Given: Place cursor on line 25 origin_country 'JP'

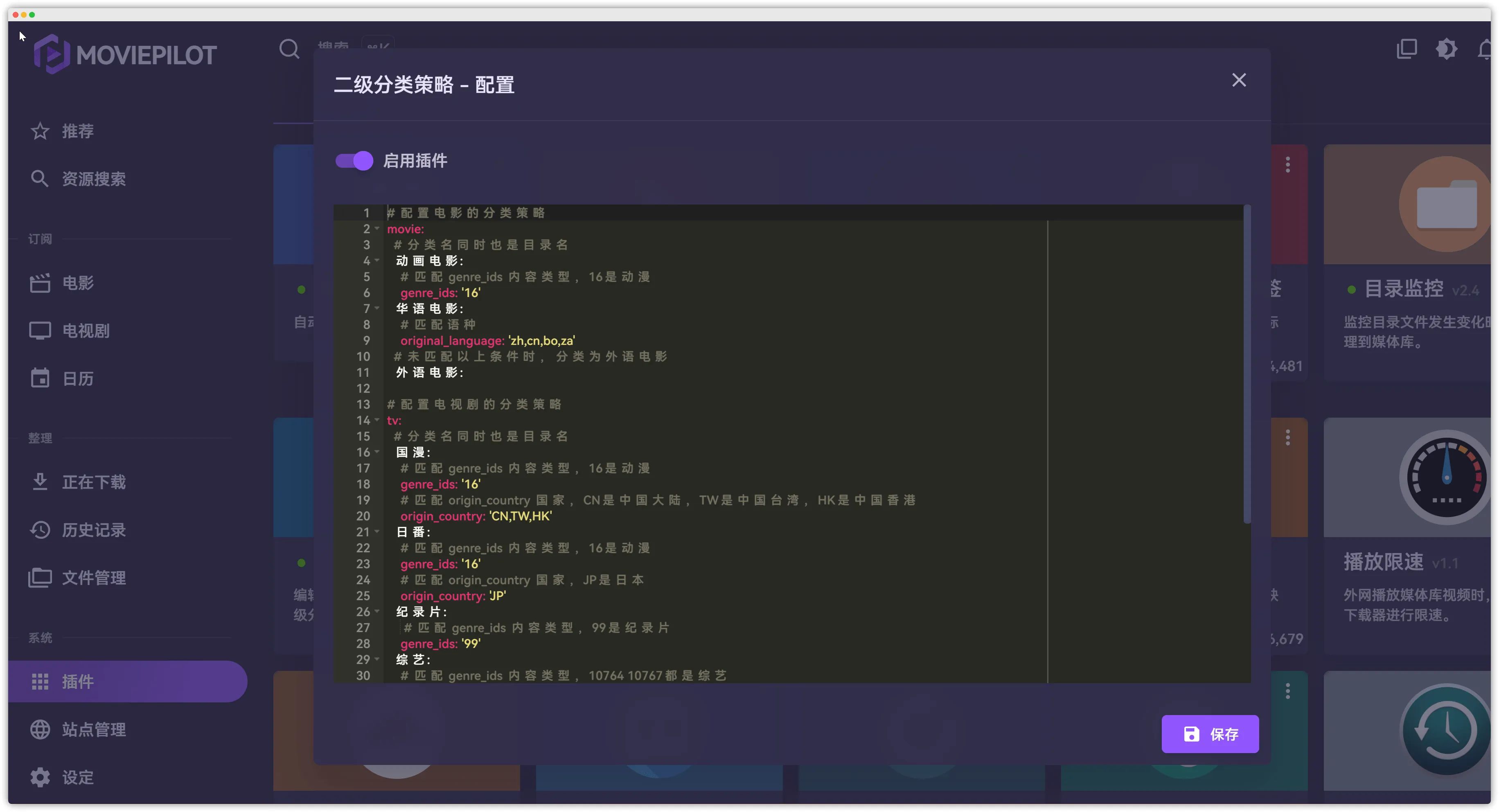Looking at the screenshot, I should tap(453, 596).
